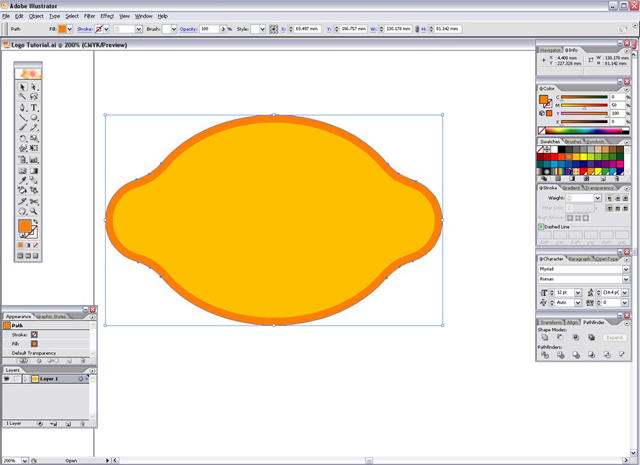640x465 pixels.
Task: Click the yellow swatch in Swatches panel
Action: [583, 157]
